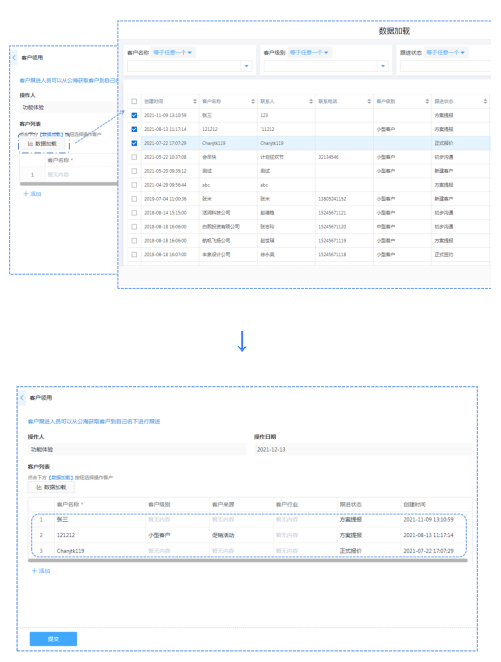Click the back arrow in the bottom 客户领用 panel
This screenshot has height=662, width=501.
pos(22,398)
